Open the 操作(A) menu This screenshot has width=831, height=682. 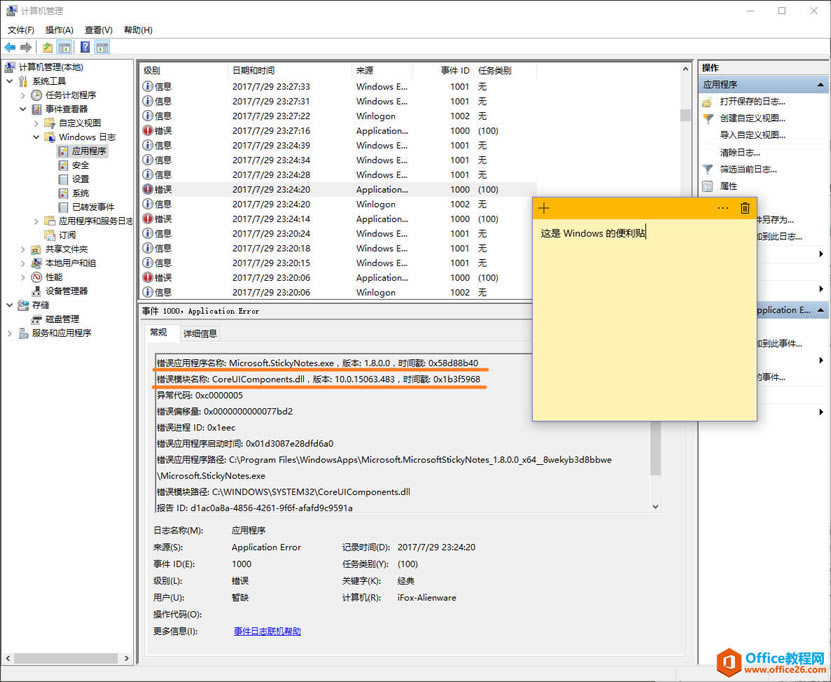pos(60,30)
